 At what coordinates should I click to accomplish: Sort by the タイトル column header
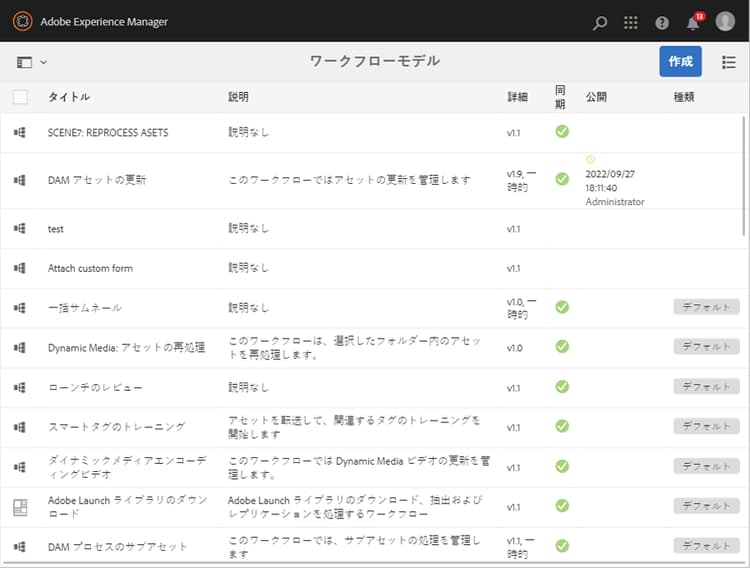(x=69, y=97)
